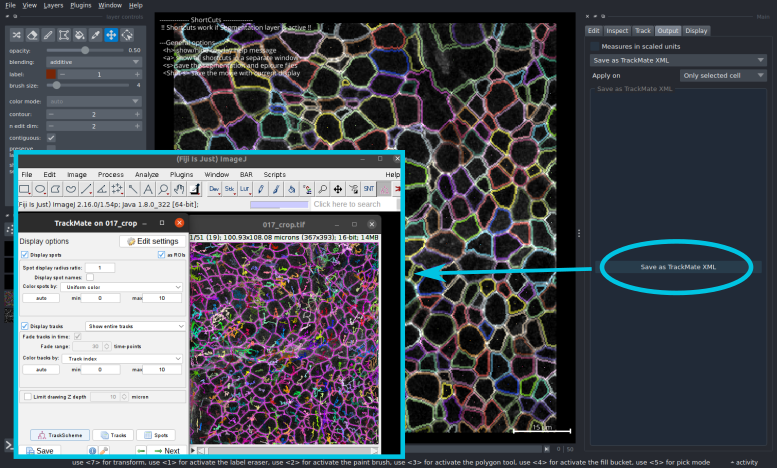Click ImageJ magnifying glass zoom tool
Screen dimensions: 777x468
[162, 188]
